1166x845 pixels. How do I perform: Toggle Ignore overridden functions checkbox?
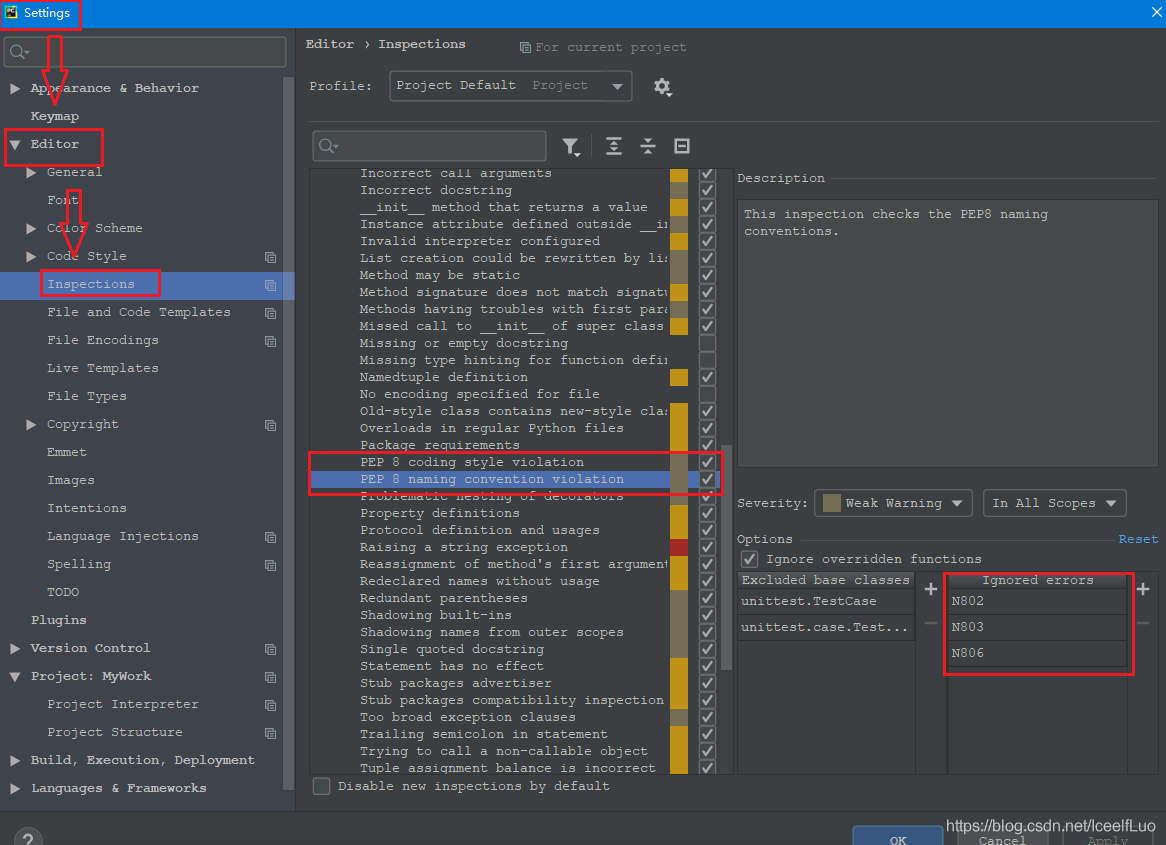749,559
